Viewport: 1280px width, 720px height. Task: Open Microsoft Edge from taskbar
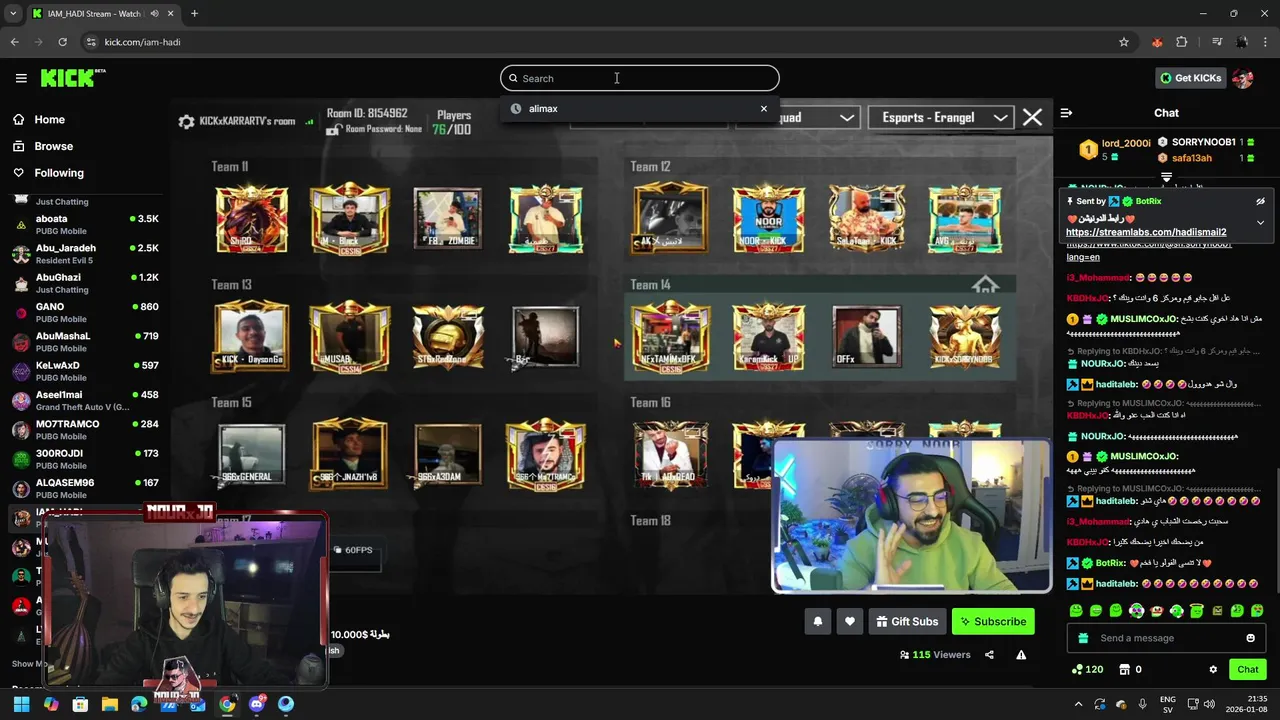pyautogui.click(x=139, y=704)
